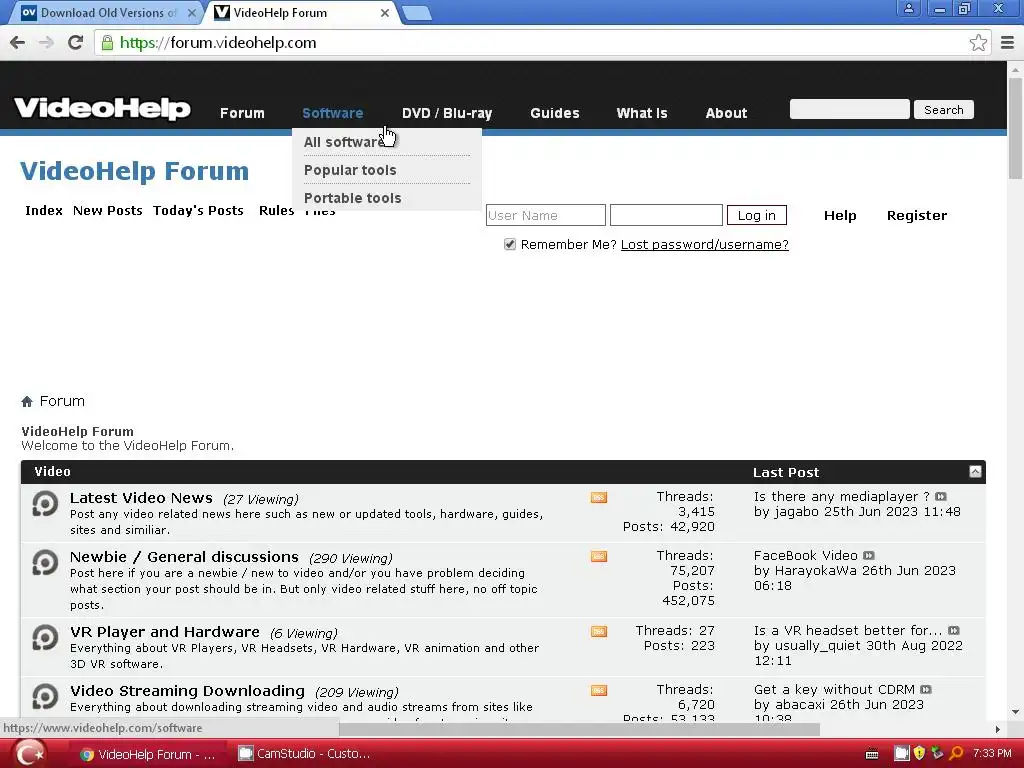Viewport: 1024px width, 768px height.
Task: Close the Download Old Versions tab
Action: click(x=191, y=12)
